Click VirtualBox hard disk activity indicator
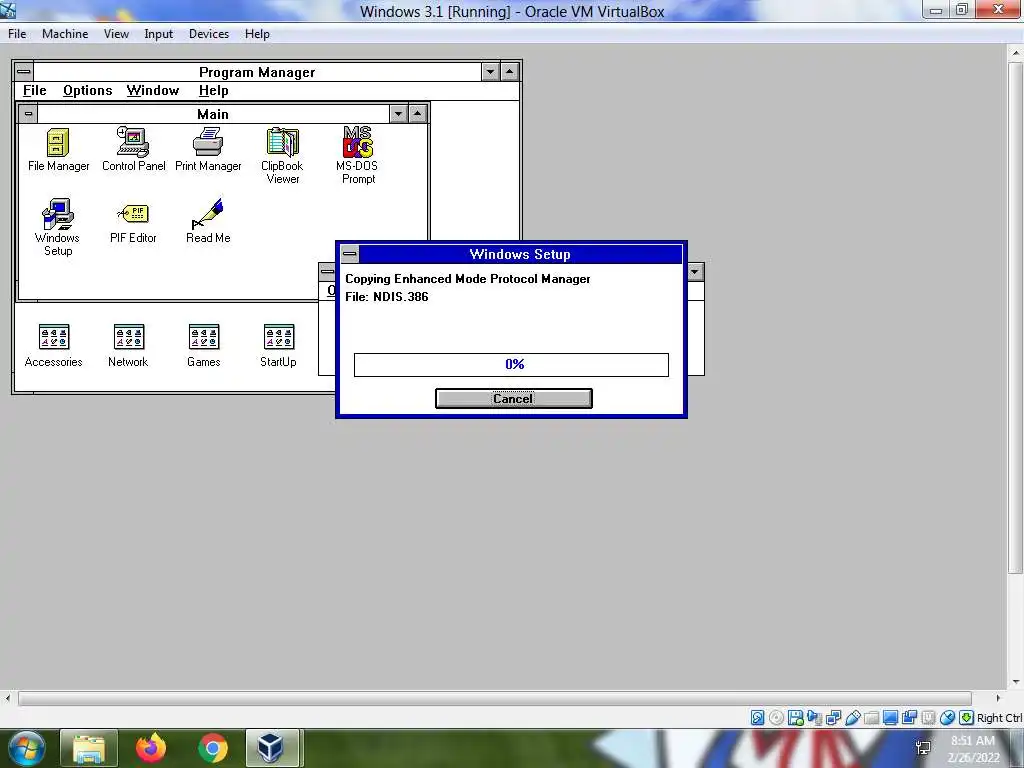Viewport: 1024px width, 768px height. pos(758,718)
